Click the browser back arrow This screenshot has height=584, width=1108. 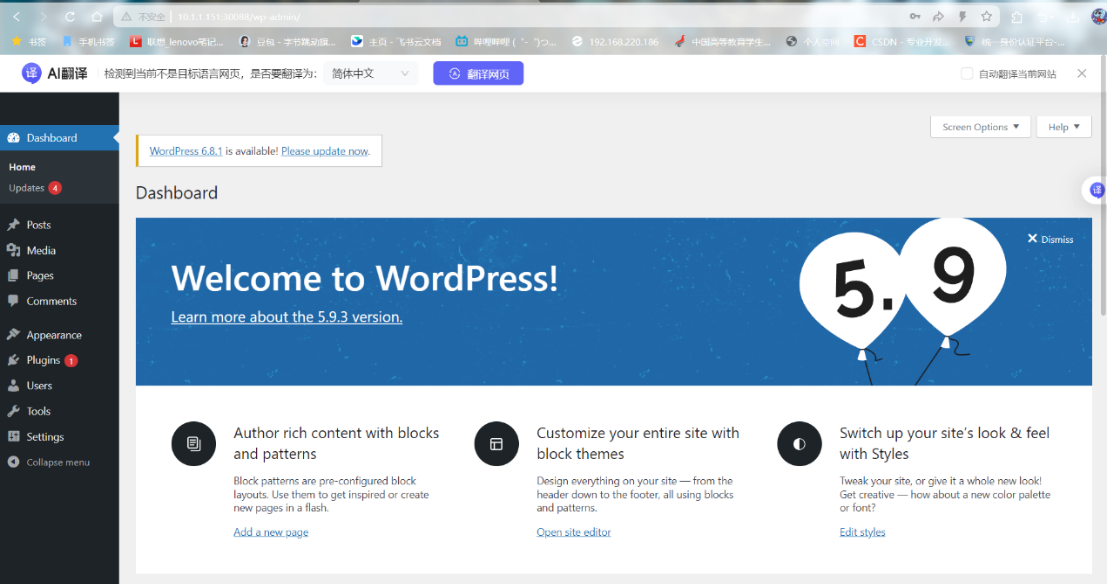(16, 16)
